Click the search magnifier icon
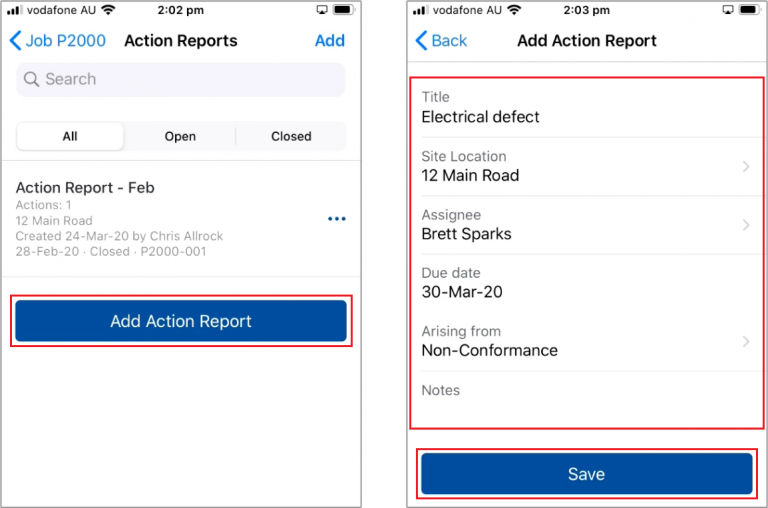The image size is (768, 508). coord(32,80)
